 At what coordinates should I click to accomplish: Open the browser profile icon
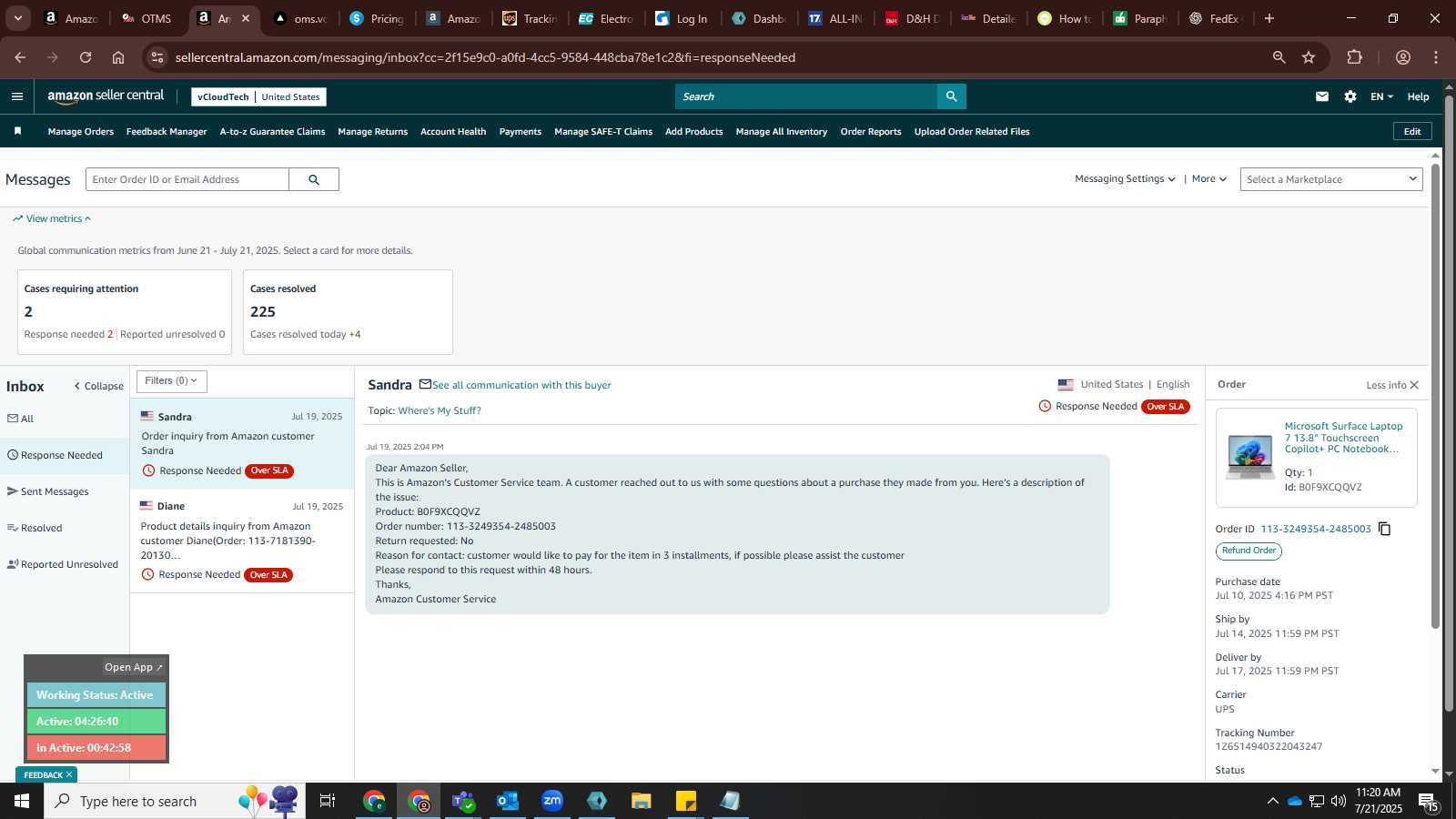[1403, 57]
